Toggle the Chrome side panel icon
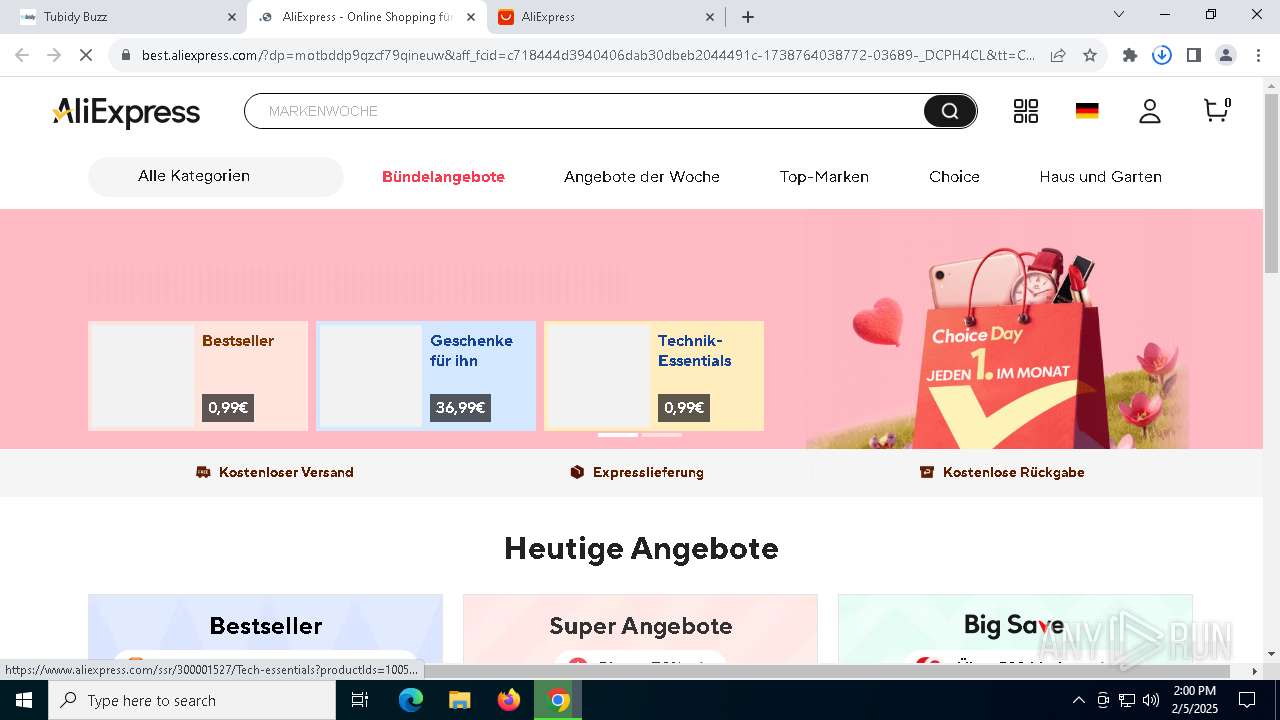Image resolution: width=1280 pixels, height=720 pixels. [1194, 55]
